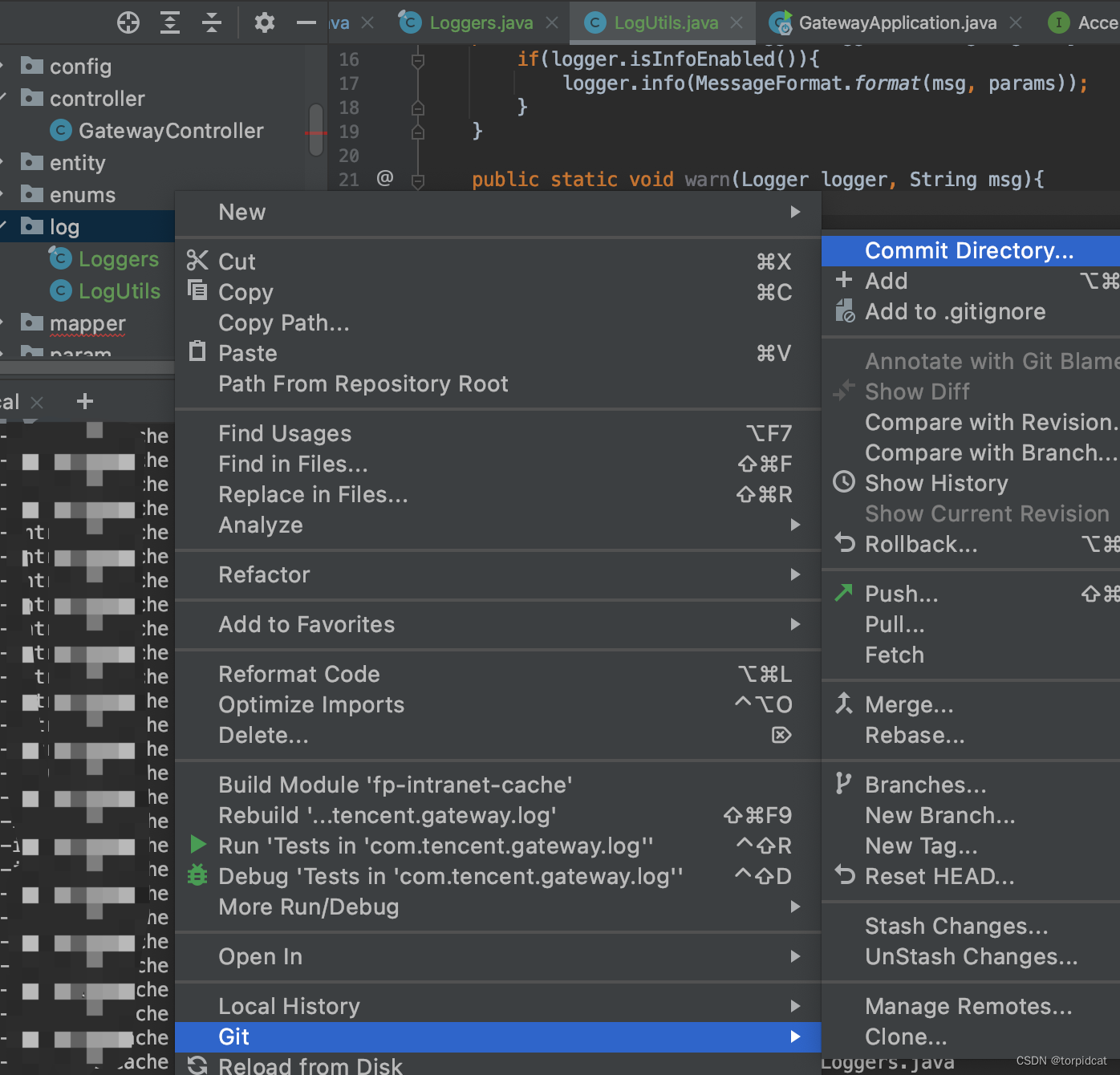Open project view settings via gear icon
This screenshot has width=1120, height=1075.
click(263, 22)
